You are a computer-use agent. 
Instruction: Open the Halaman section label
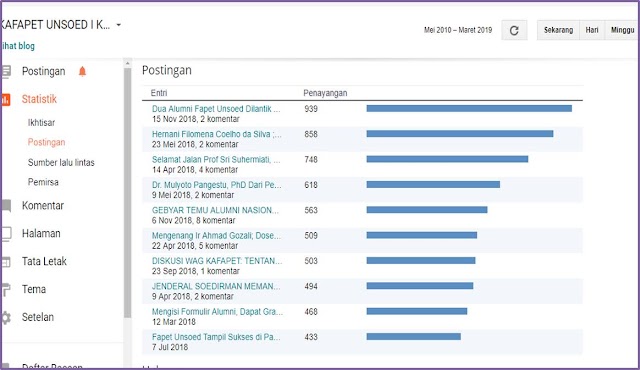pos(41,233)
